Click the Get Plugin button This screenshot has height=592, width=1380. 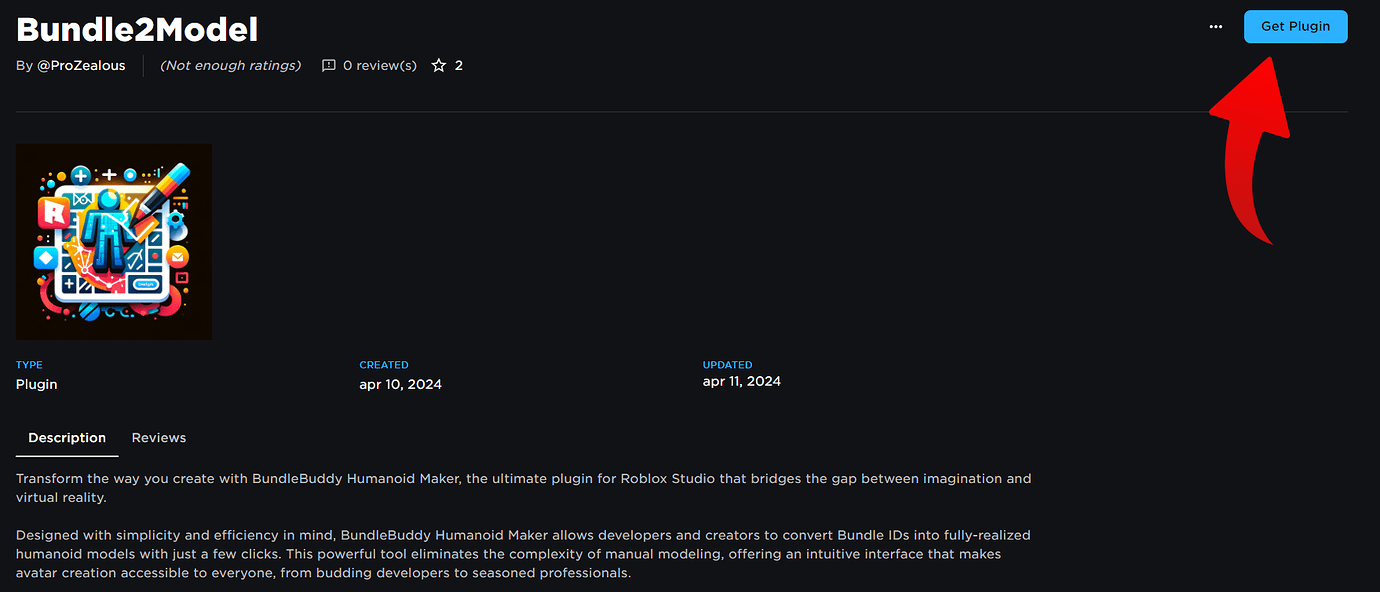1295,26
